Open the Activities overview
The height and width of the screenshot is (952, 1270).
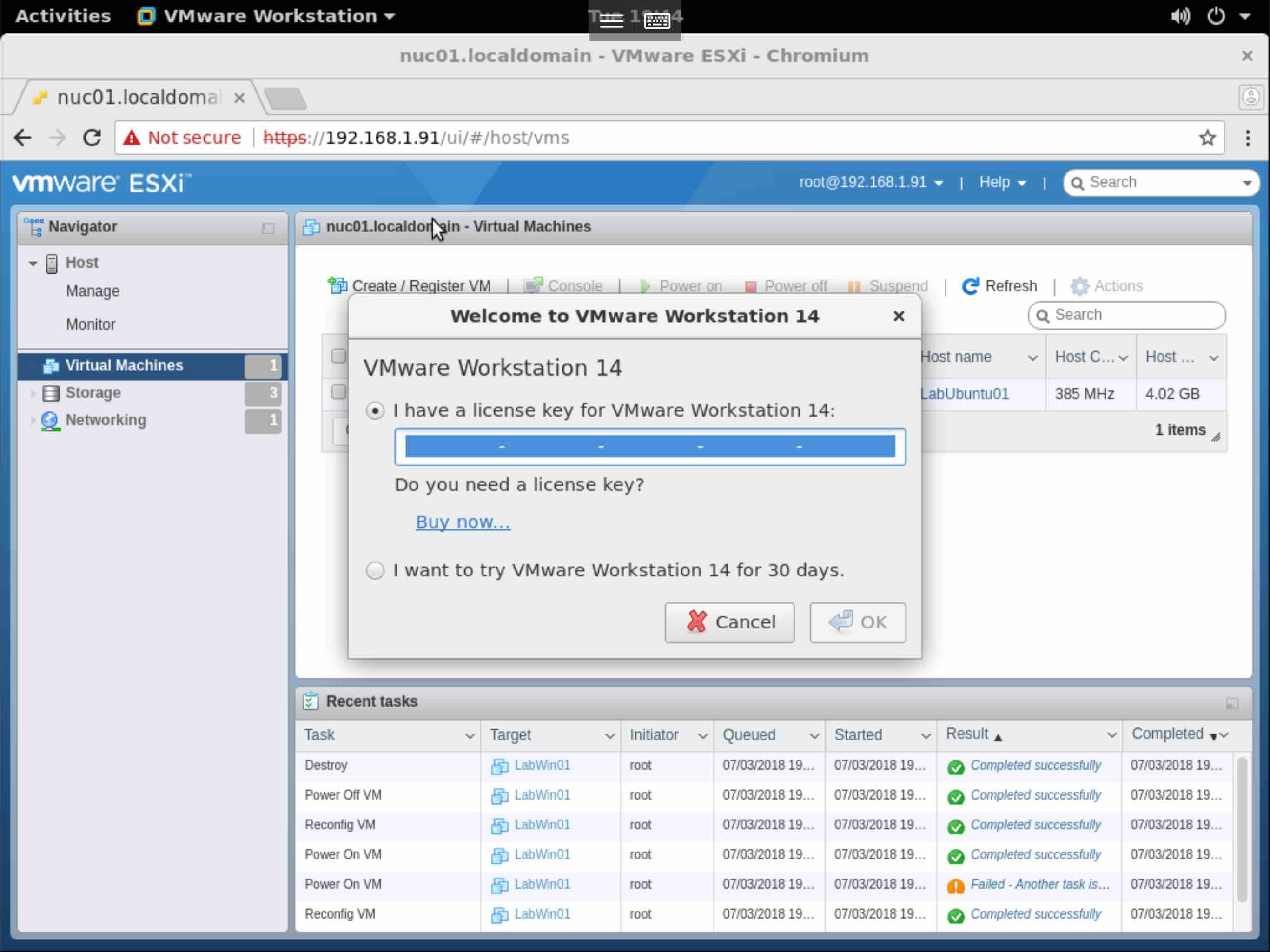(63, 16)
